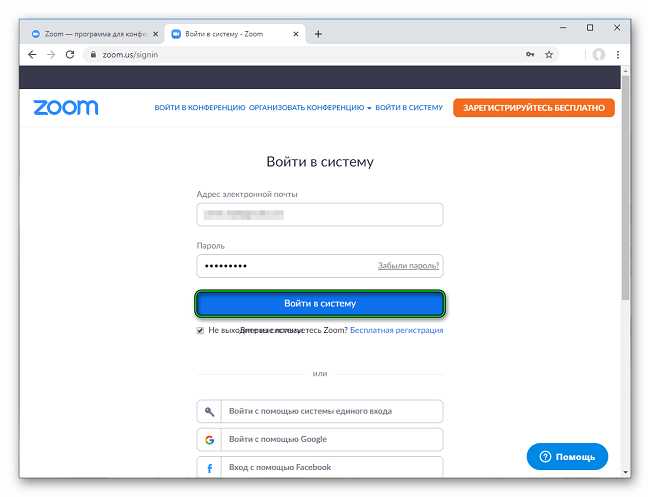The width and height of the screenshot is (650, 497).
Task: Open the 'Забыли пароль?' link
Action: click(408, 266)
